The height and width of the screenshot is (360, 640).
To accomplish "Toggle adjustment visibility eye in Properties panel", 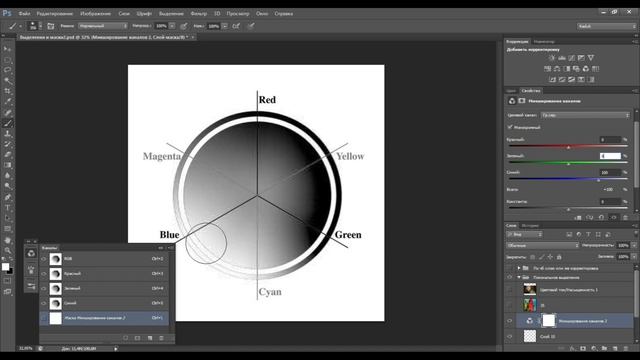I will (613, 218).
